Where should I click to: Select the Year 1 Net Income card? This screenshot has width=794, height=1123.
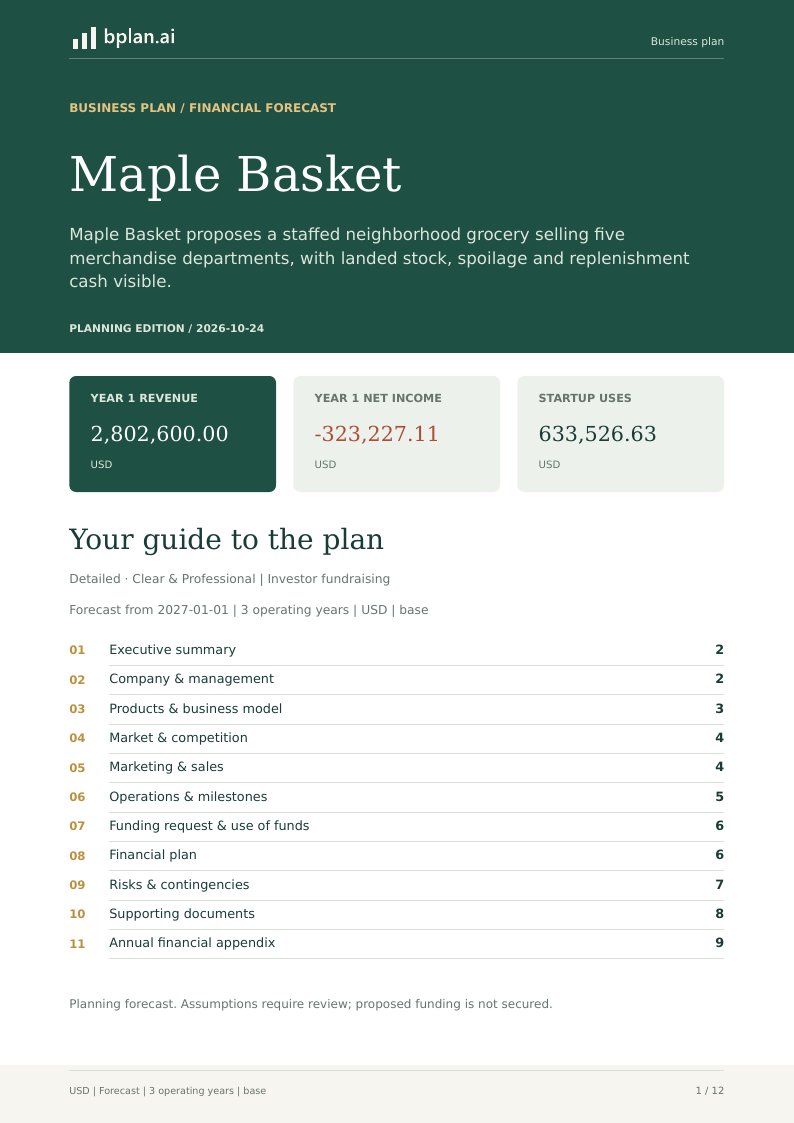397,434
